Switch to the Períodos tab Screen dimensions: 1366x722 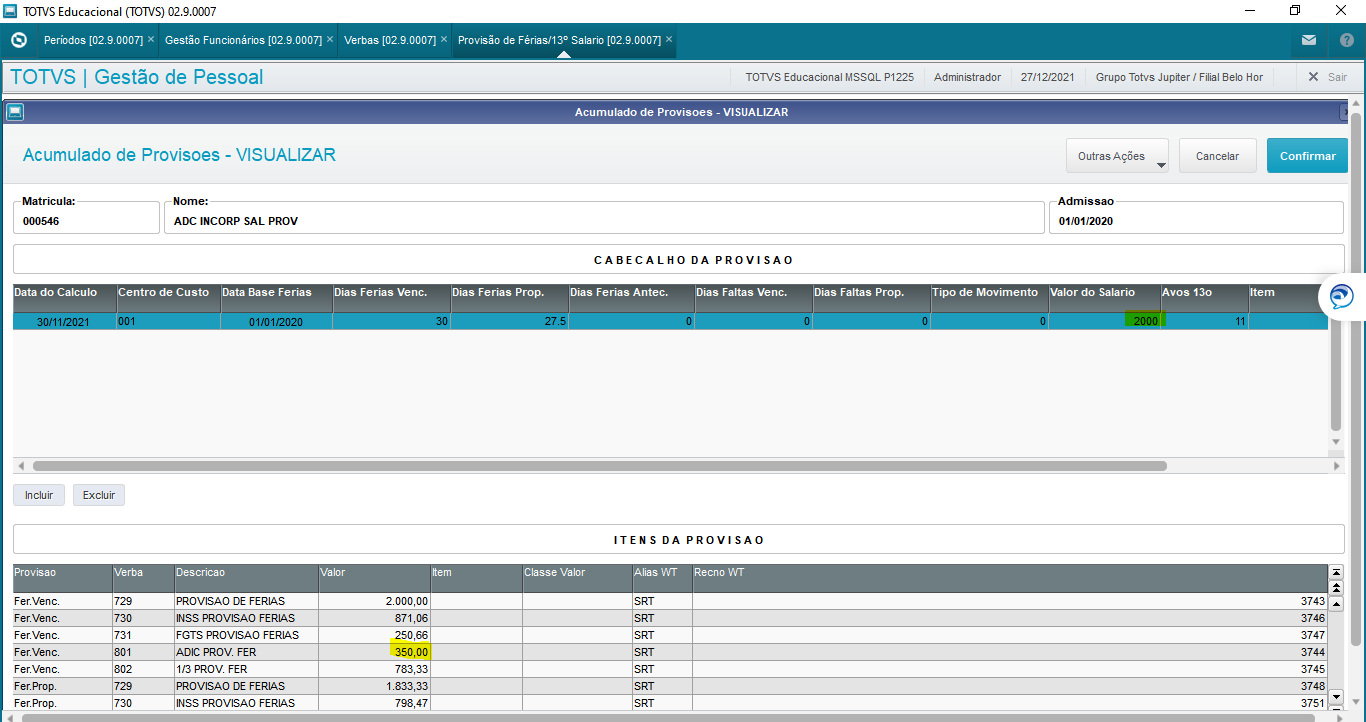[x=93, y=40]
